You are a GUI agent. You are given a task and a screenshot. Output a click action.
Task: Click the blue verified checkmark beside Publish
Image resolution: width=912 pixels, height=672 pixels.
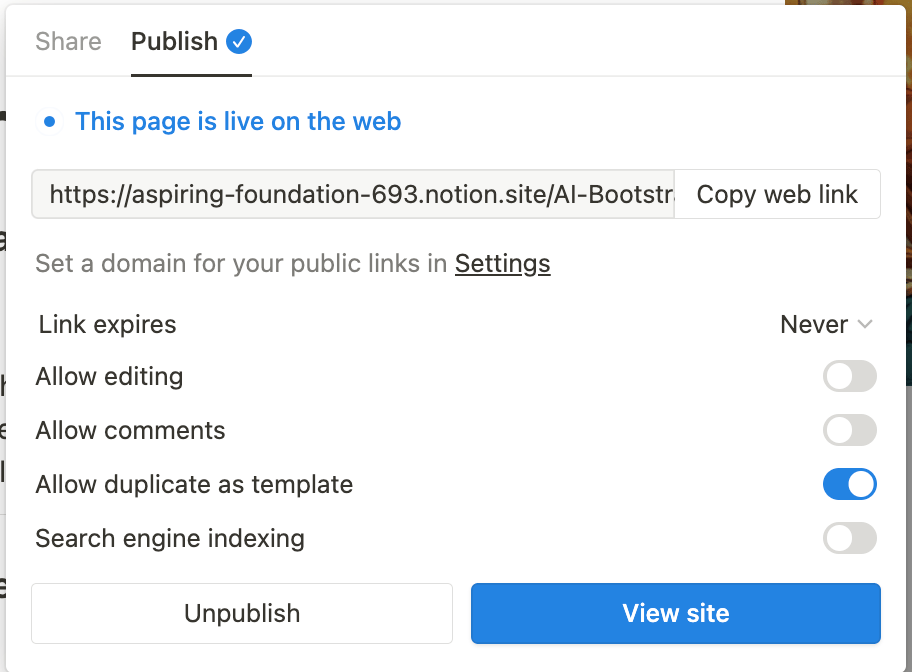click(x=239, y=41)
